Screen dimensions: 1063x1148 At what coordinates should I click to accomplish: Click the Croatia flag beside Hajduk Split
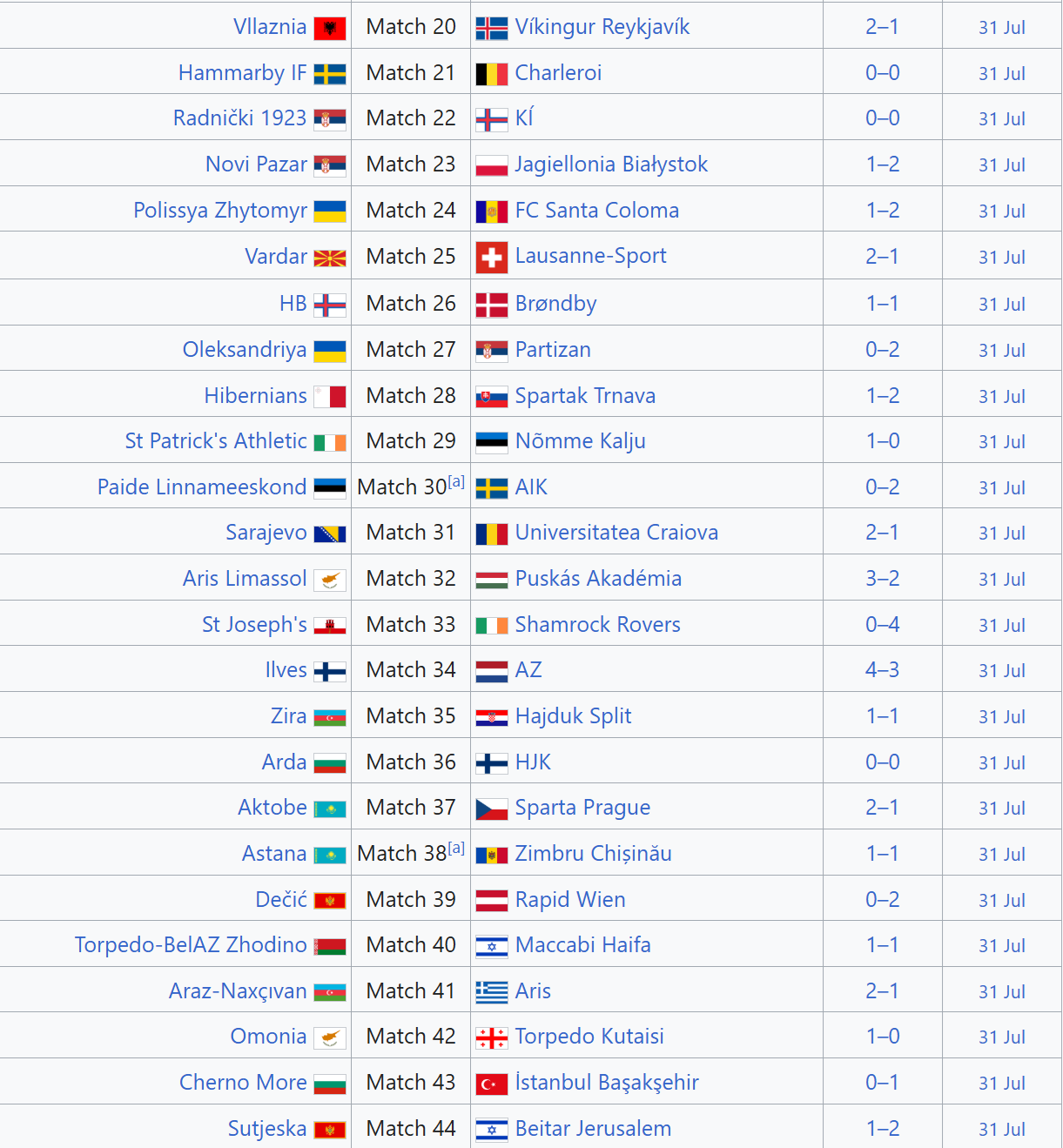click(492, 717)
